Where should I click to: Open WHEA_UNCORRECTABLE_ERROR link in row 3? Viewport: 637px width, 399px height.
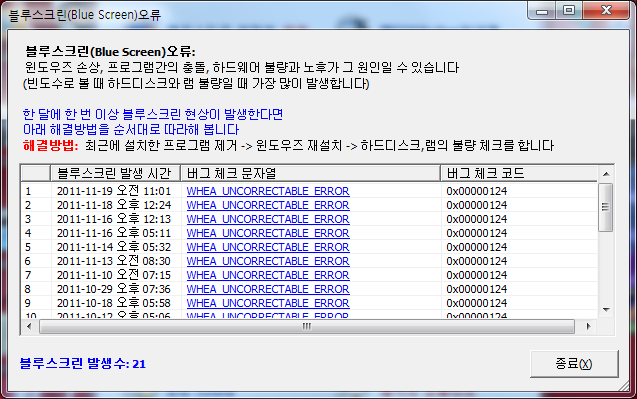pyautogui.click(x=268, y=219)
